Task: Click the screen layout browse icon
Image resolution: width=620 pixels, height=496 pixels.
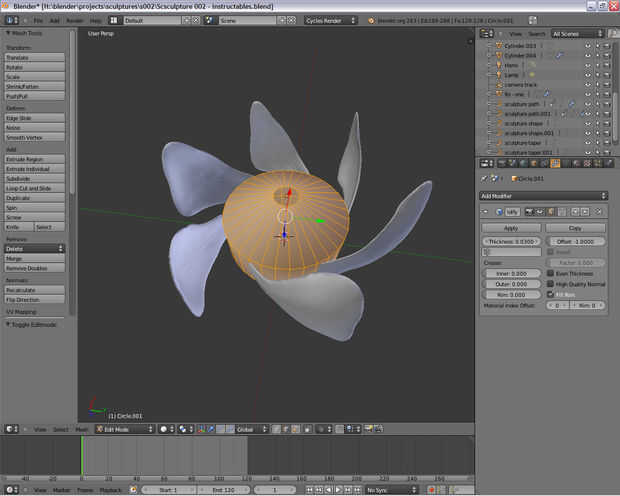Action: click(x=116, y=20)
